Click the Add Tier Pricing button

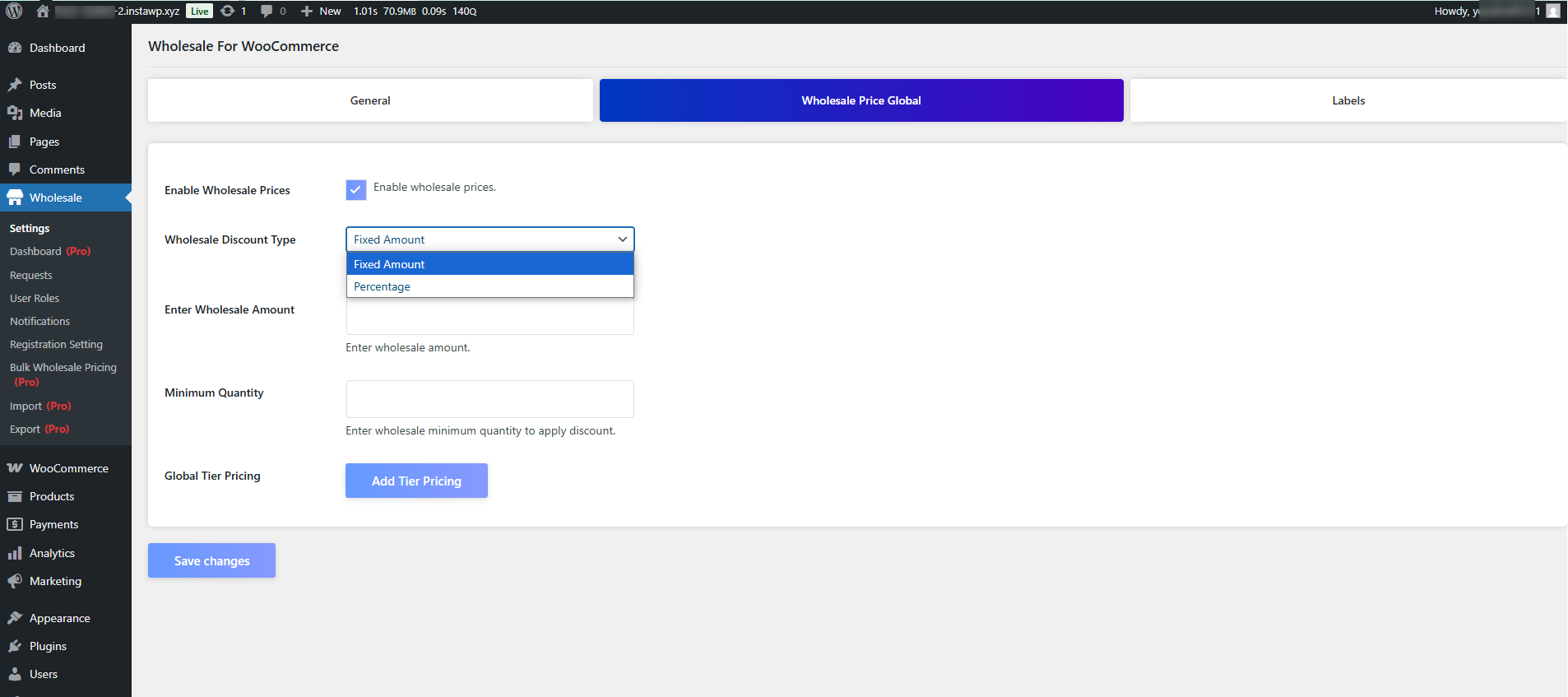coord(416,481)
